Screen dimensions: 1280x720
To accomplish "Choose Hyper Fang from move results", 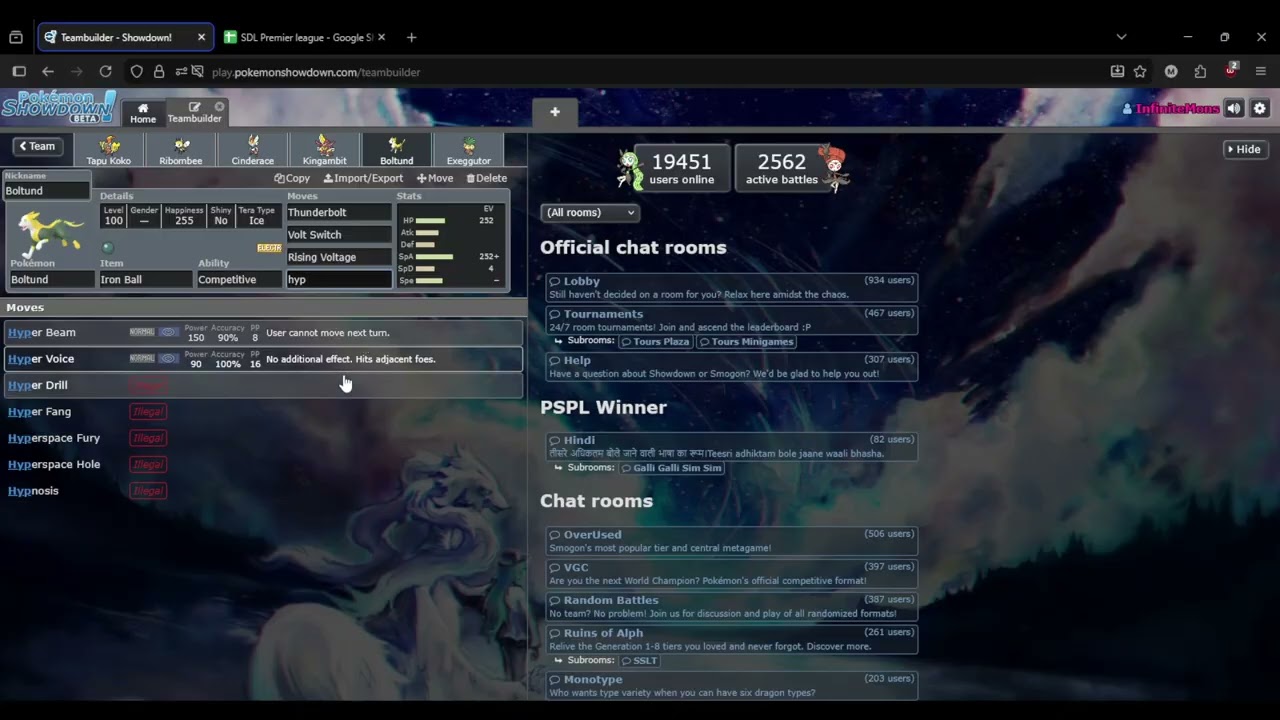I will point(262,412).
